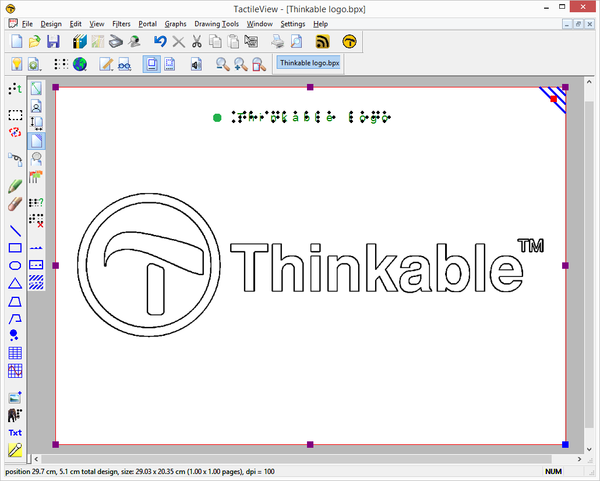Image resolution: width=600 pixels, height=481 pixels.
Task: Select the eraser tool
Action: click(15, 204)
